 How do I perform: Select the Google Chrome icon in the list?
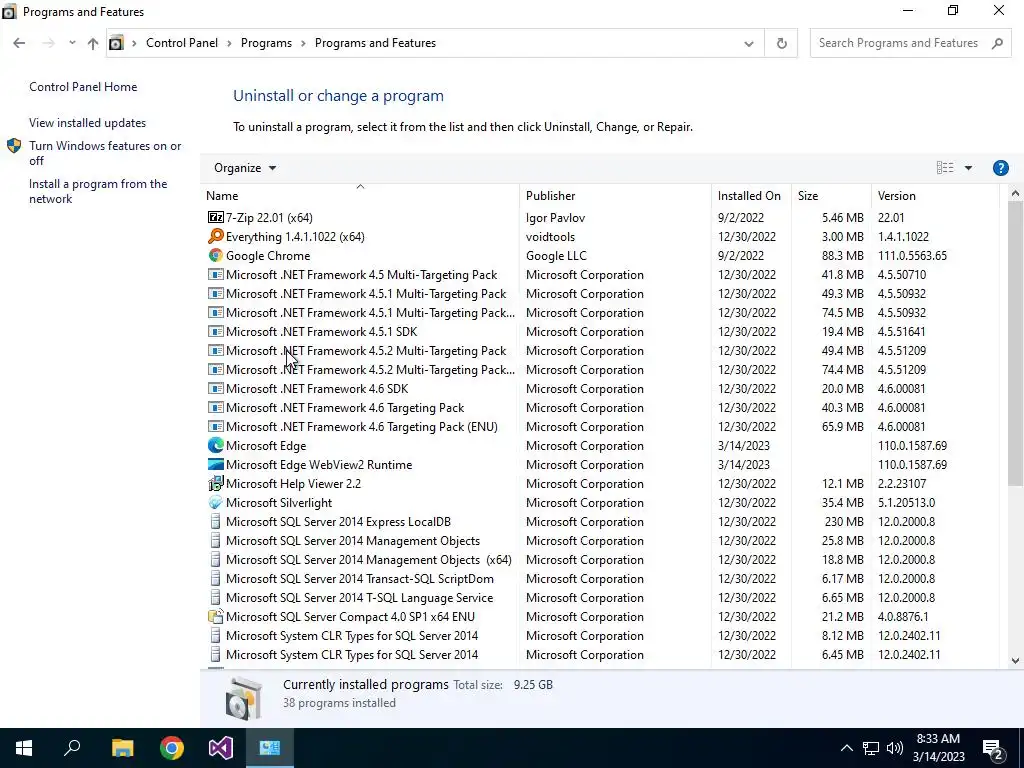[x=216, y=255]
